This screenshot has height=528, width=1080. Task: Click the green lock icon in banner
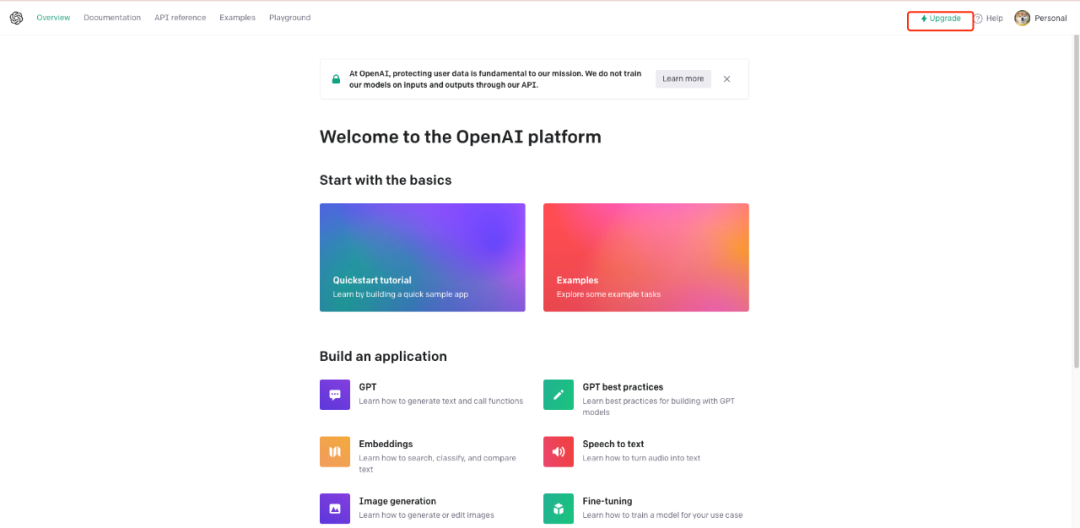point(336,79)
